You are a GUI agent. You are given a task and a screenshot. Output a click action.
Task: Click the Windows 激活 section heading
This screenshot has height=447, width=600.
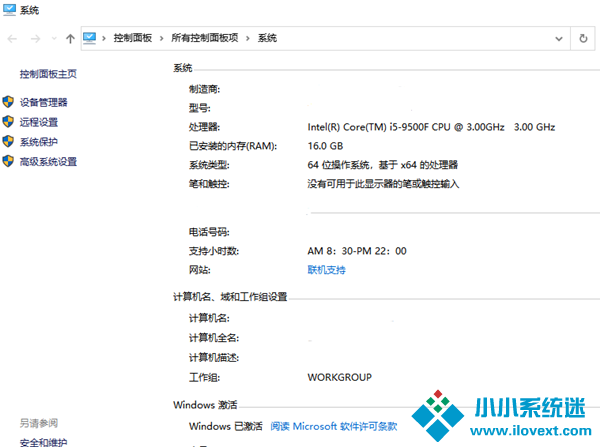(205, 405)
